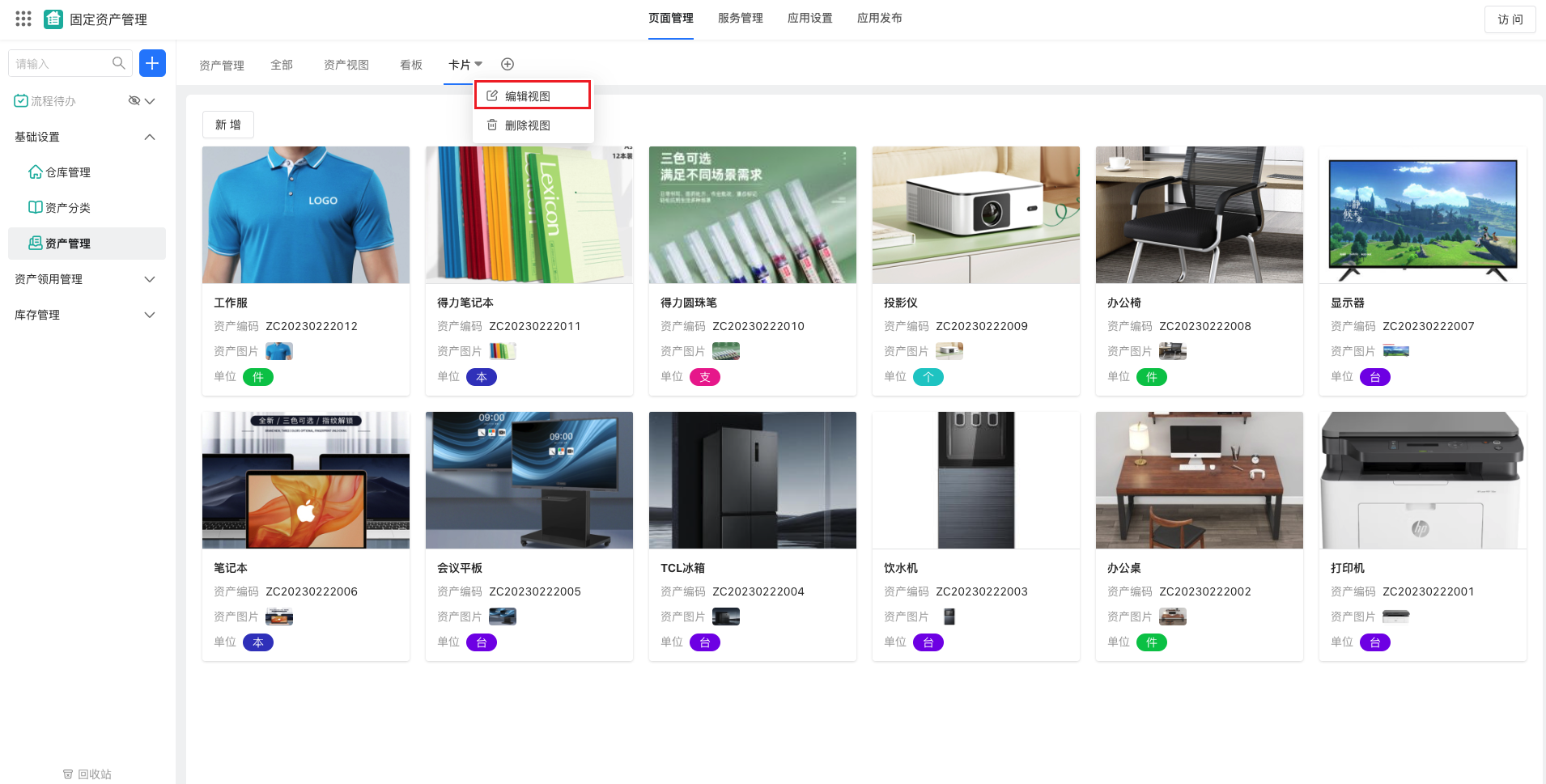1546x784 pixels.
Task: Click the blue plus add button
Action: point(152,63)
